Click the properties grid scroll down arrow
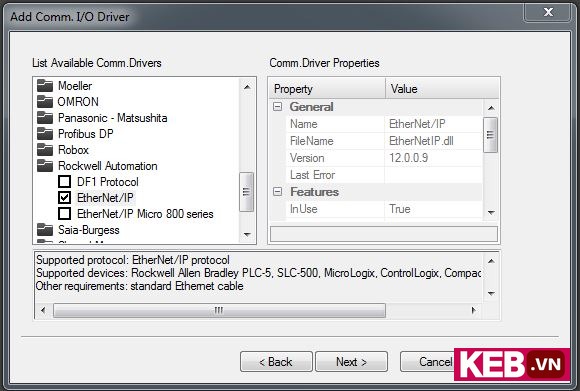This screenshot has width=580, height=391. [491, 212]
